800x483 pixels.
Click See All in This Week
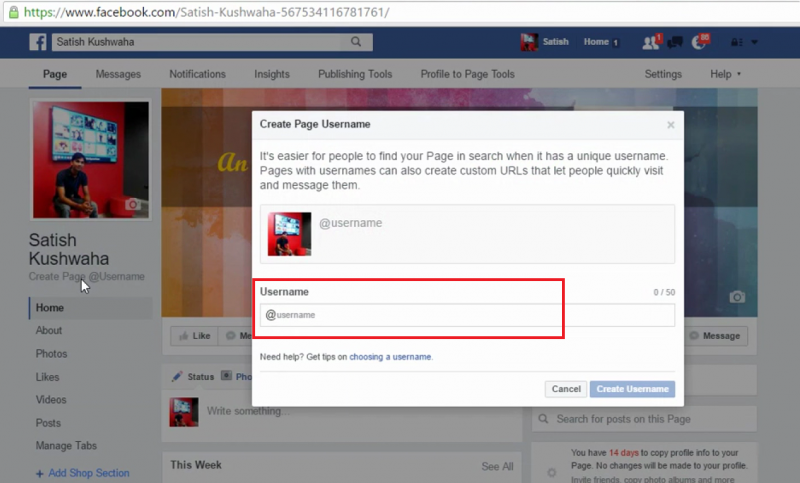[497, 466]
